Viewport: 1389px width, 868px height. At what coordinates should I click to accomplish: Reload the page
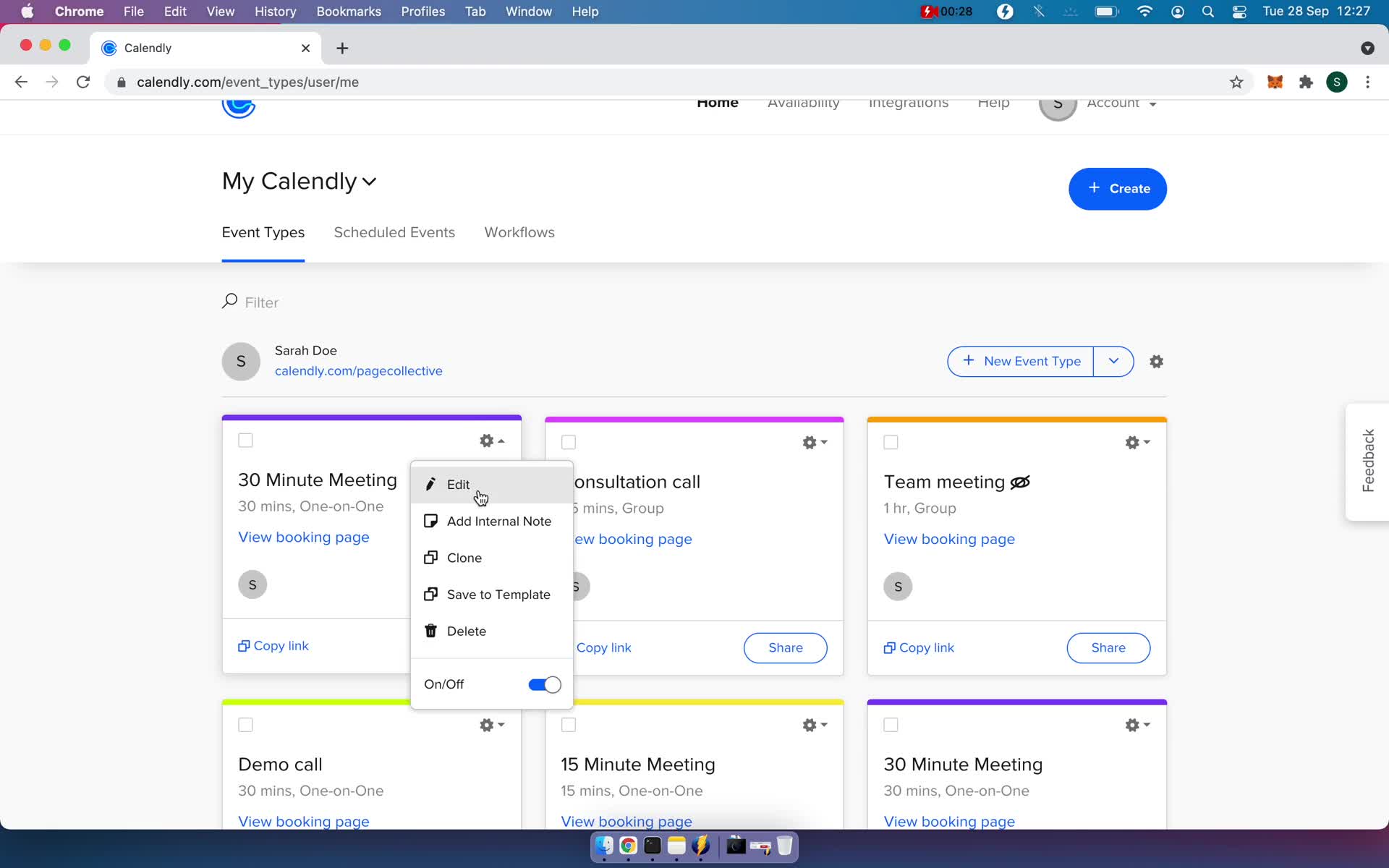tap(83, 82)
